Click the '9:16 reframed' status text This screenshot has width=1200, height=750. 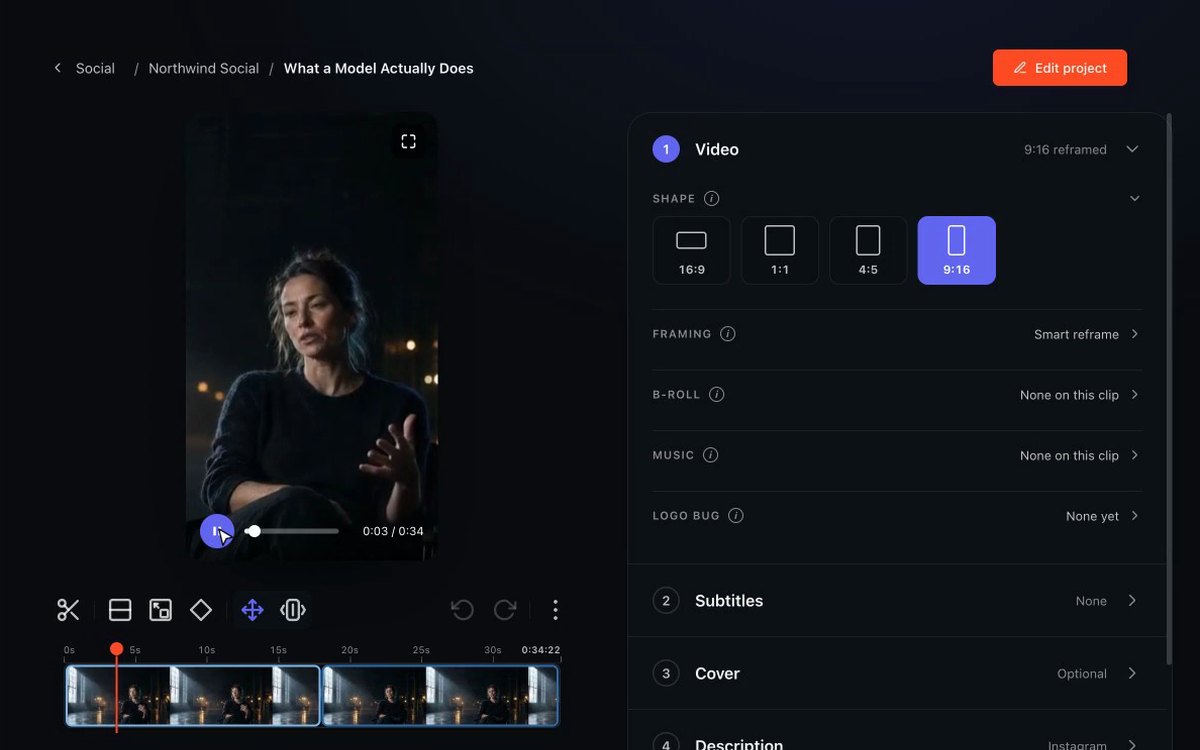[x=1065, y=149]
